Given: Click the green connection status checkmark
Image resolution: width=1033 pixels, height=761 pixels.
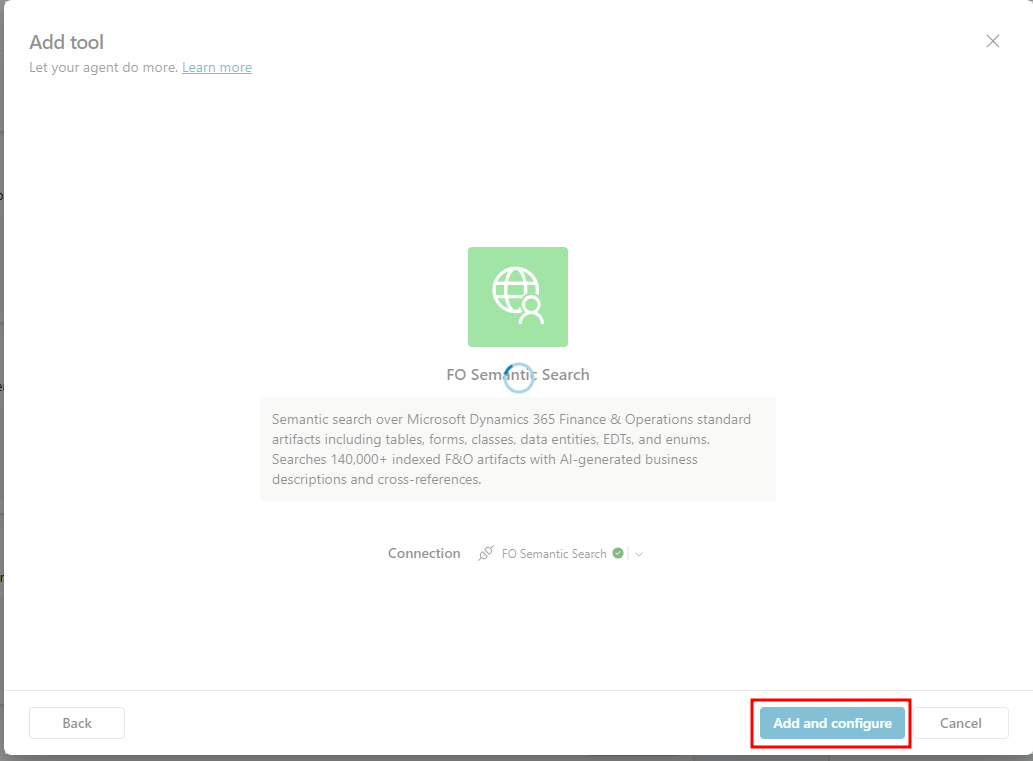Looking at the screenshot, I should pos(618,553).
